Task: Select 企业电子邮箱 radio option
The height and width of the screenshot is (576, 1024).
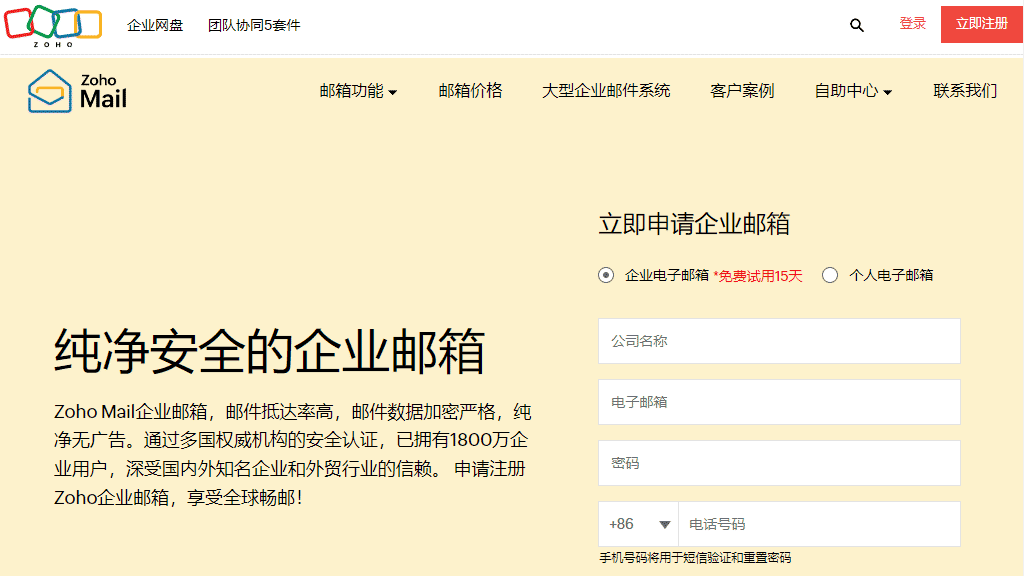Action: [x=606, y=276]
